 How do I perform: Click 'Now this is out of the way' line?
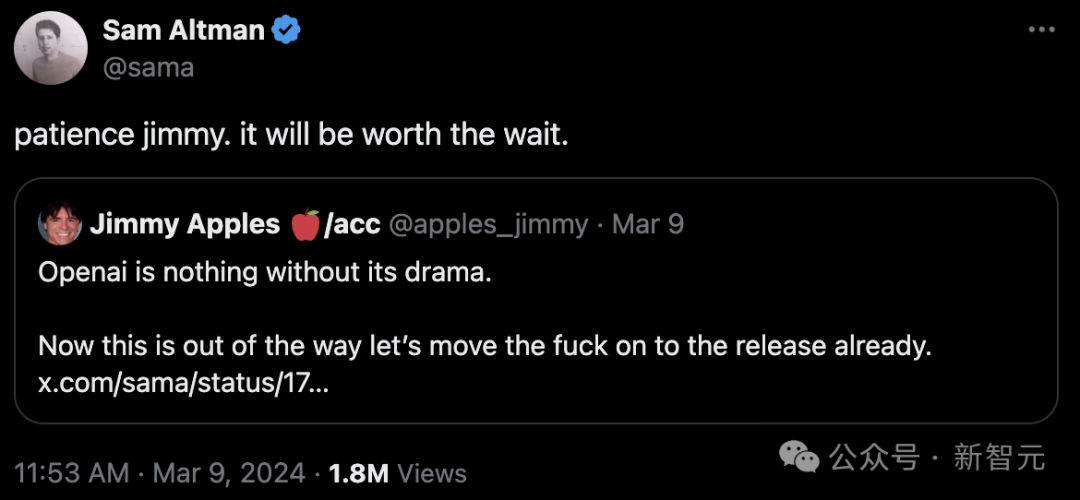(x=485, y=346)
